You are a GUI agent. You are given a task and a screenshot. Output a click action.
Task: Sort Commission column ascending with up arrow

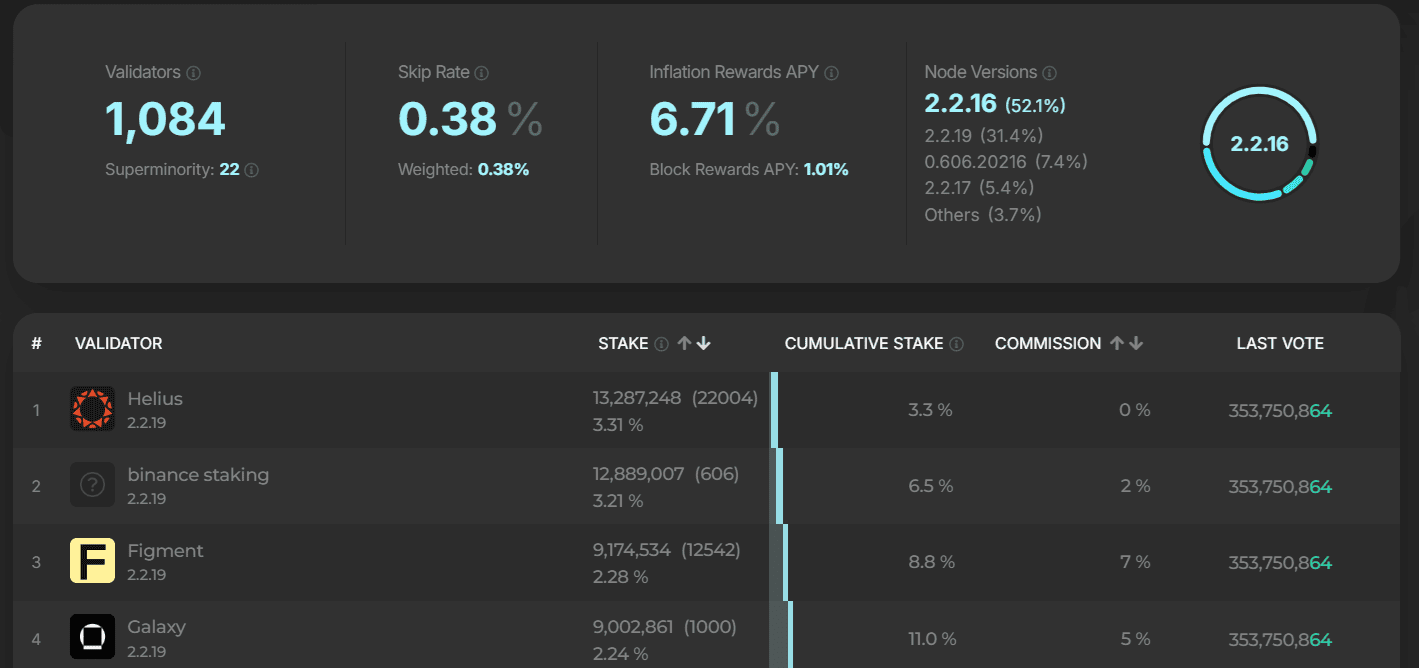1117,343
